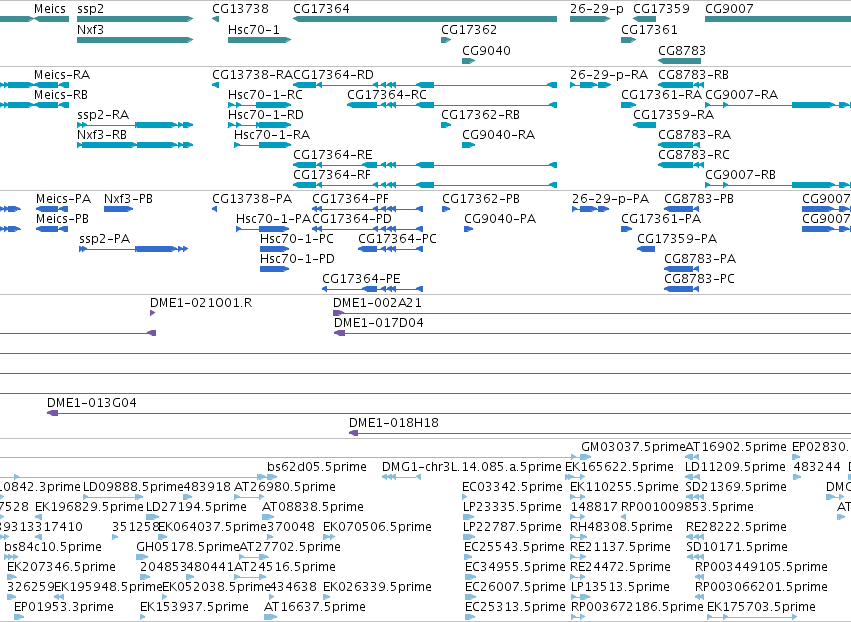The height and width of the screenshot is (622, 851).
Task: Select EST DMG1-chr3L.14.085.a.5prime
Action: click(472, 467)
